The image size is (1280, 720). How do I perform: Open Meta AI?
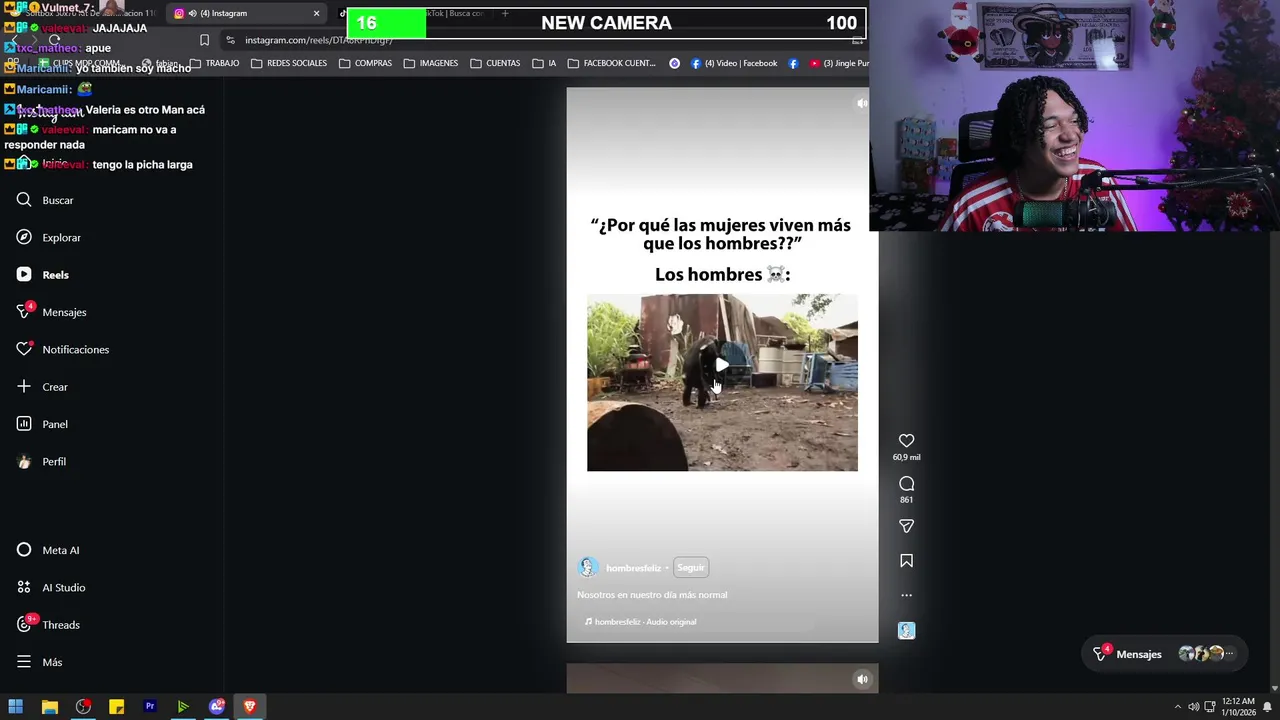coord(48,550)
